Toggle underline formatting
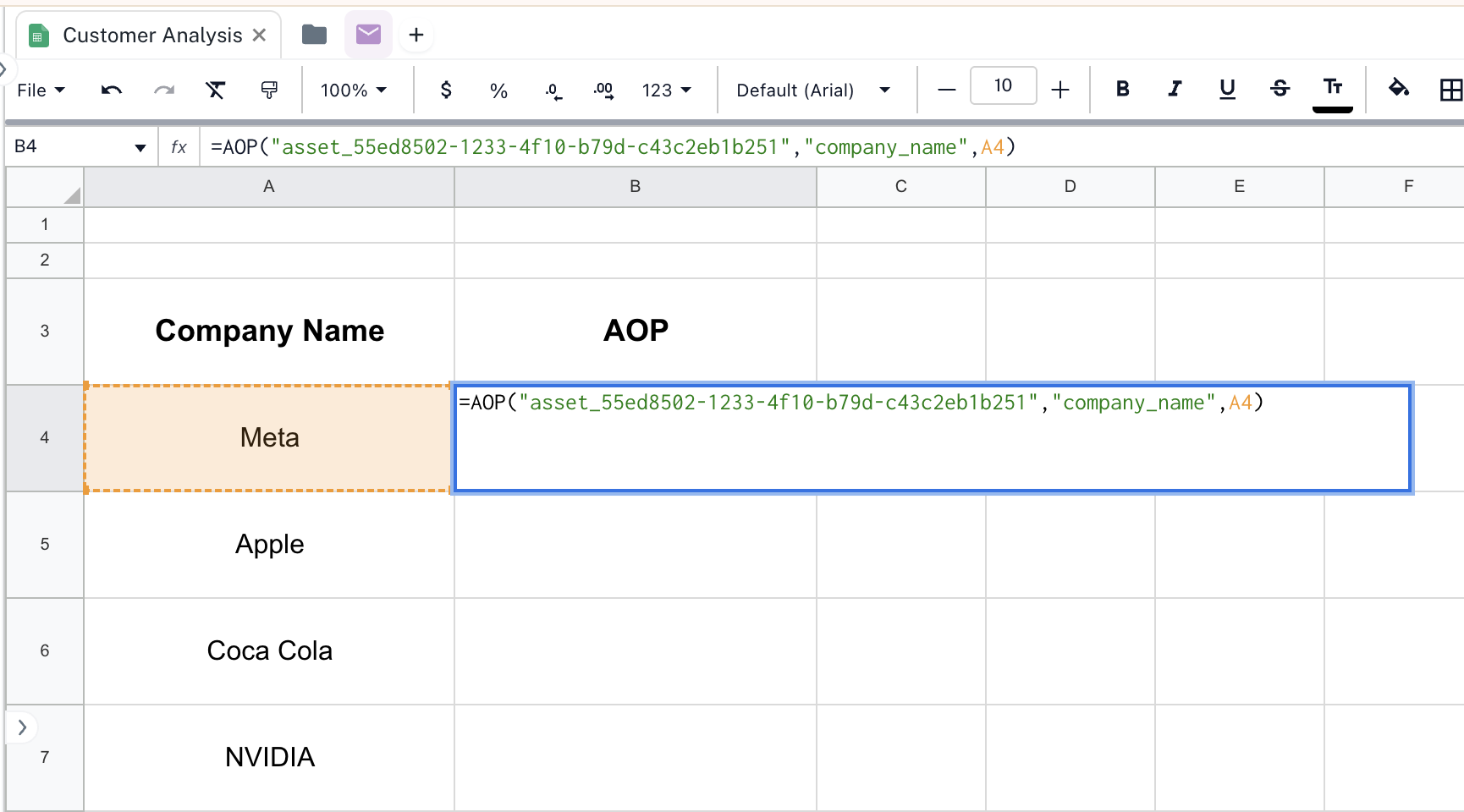Image resolution: width=1464 pixels, height=812 pixels. [x=1227, y=89]
